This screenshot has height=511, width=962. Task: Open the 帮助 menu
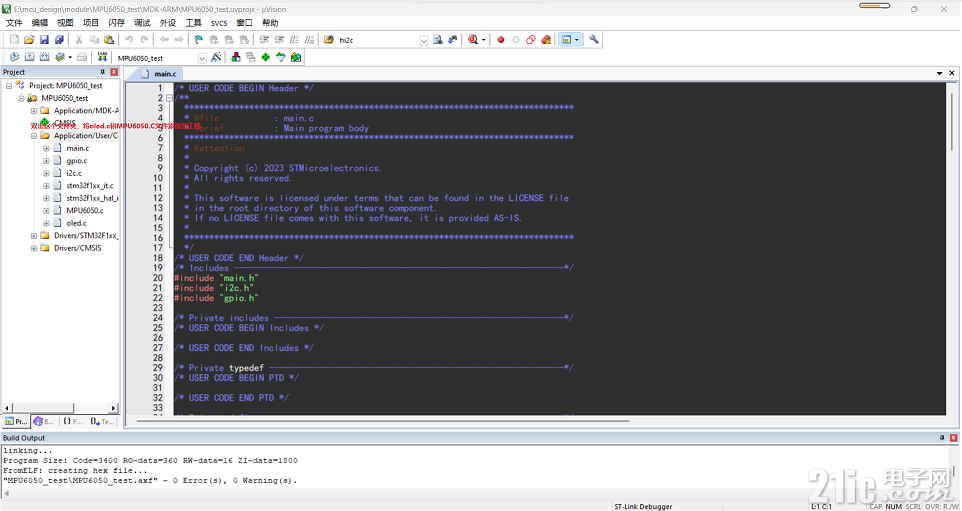coord(270,23)
